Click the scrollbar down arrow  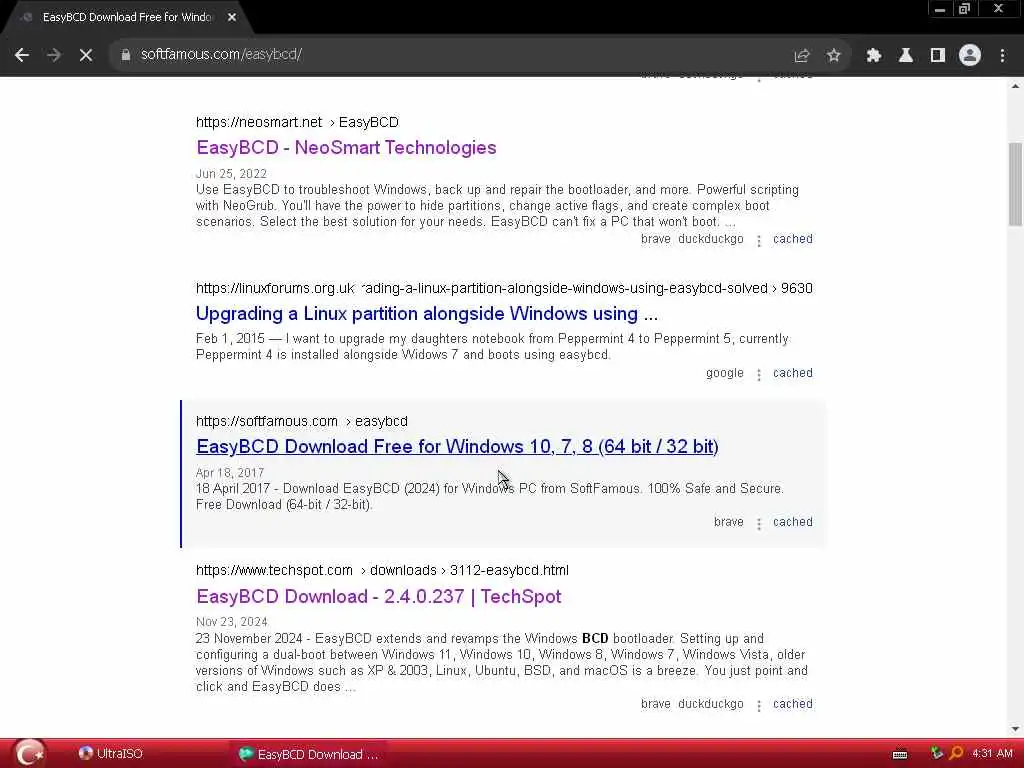(1016, 729)
